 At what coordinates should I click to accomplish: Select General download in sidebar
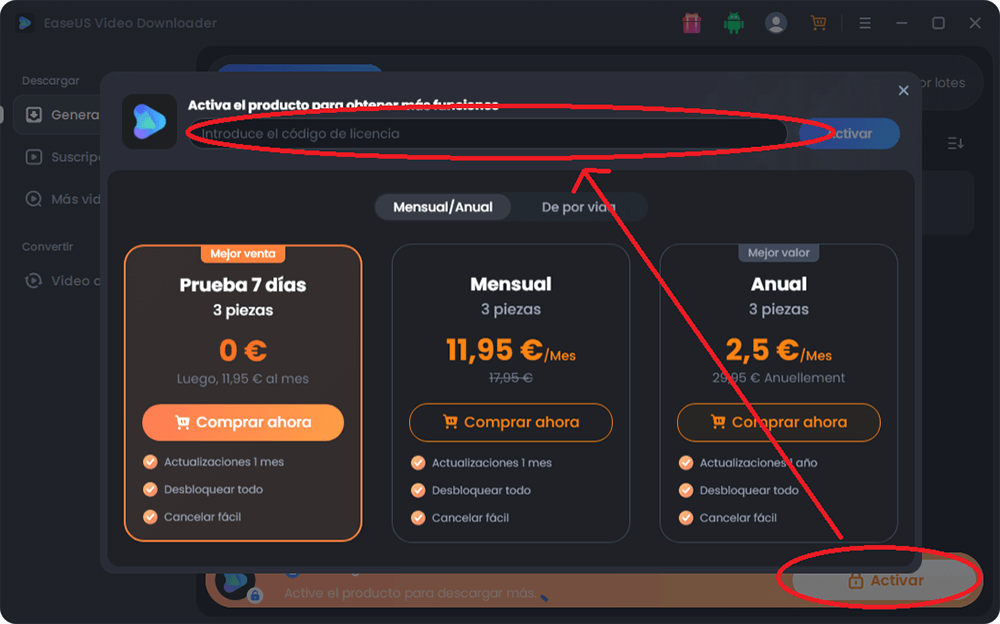(x=57, y=115)
